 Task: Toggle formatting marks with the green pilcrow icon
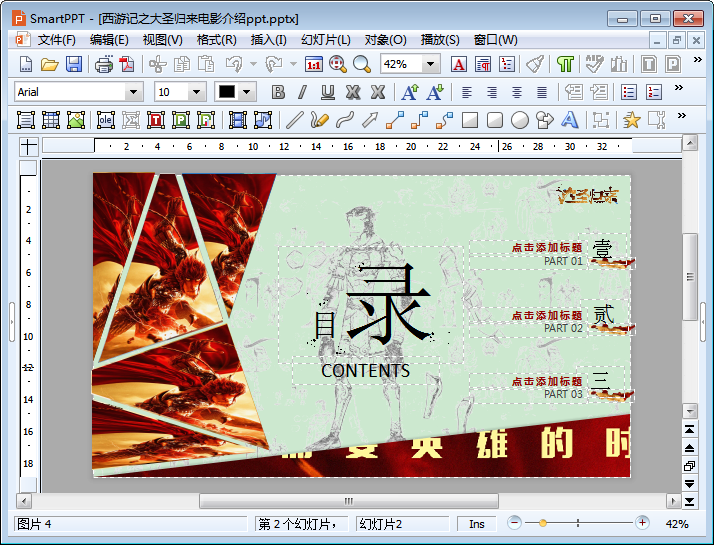(x=565, y=64)
